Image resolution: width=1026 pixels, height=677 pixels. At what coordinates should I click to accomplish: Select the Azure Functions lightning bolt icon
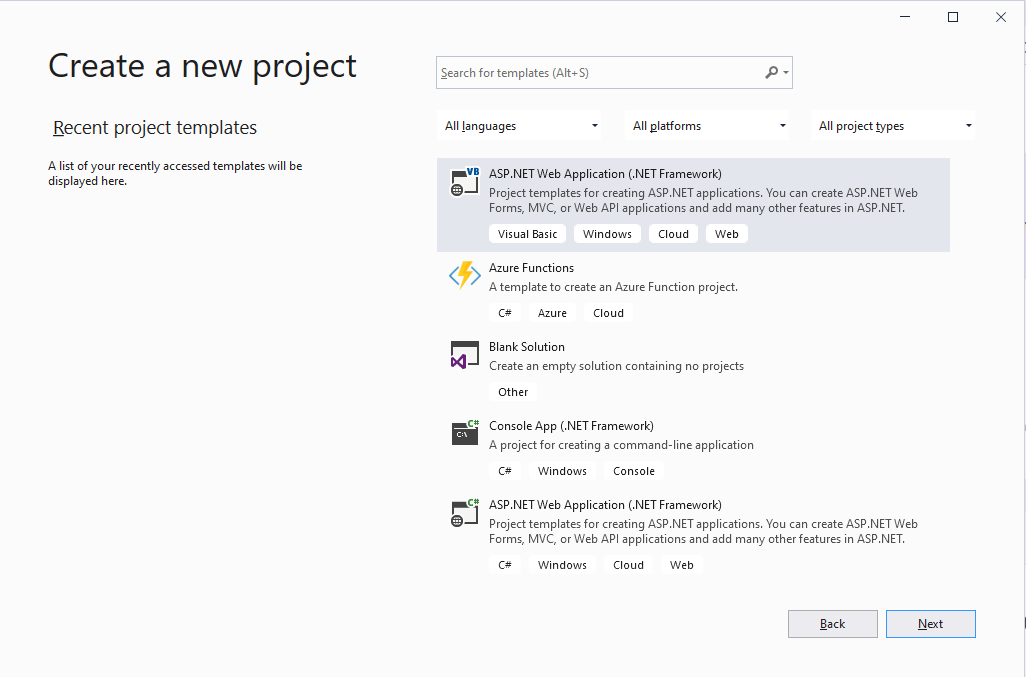click(x=464, y=275)
